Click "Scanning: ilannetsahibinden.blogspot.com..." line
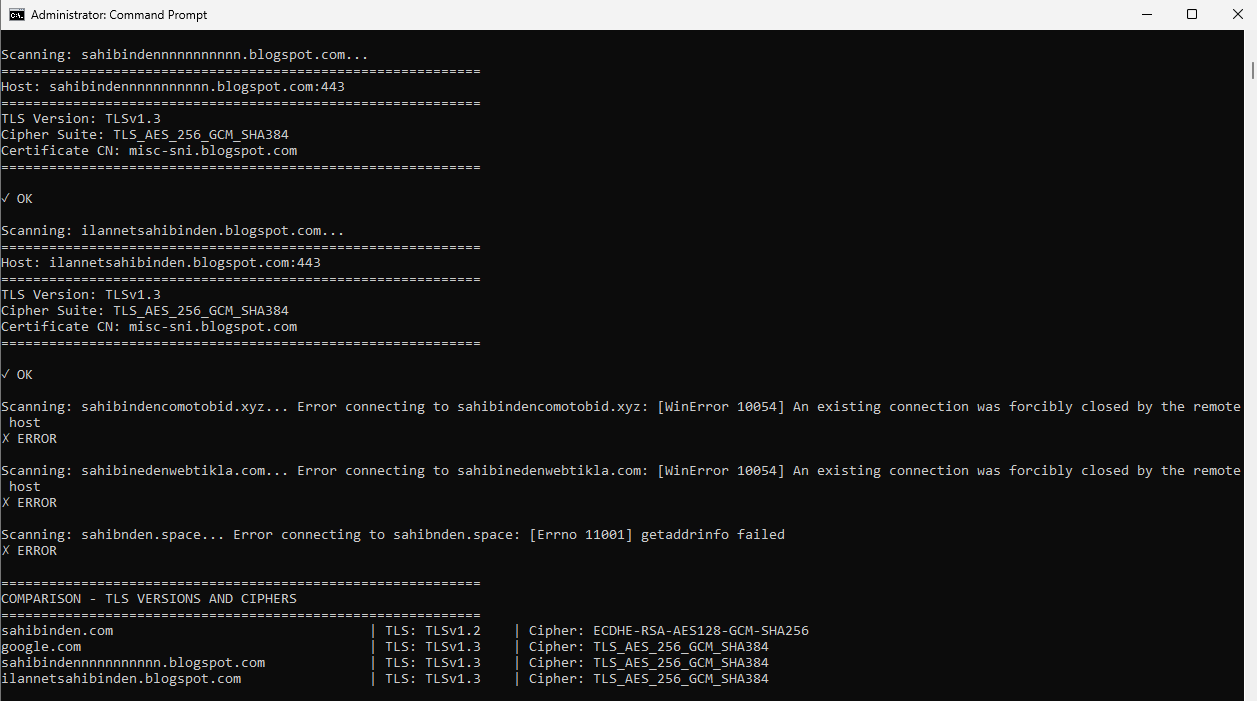Viewport: 1257px width, 701px height. coord(173,231)
